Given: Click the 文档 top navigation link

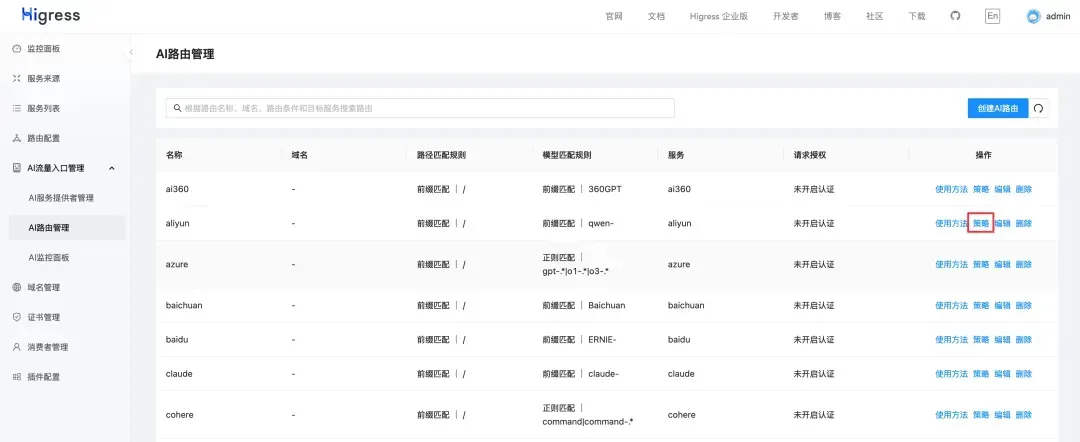Looking at the screenshot, I should (x=656, y=17).
